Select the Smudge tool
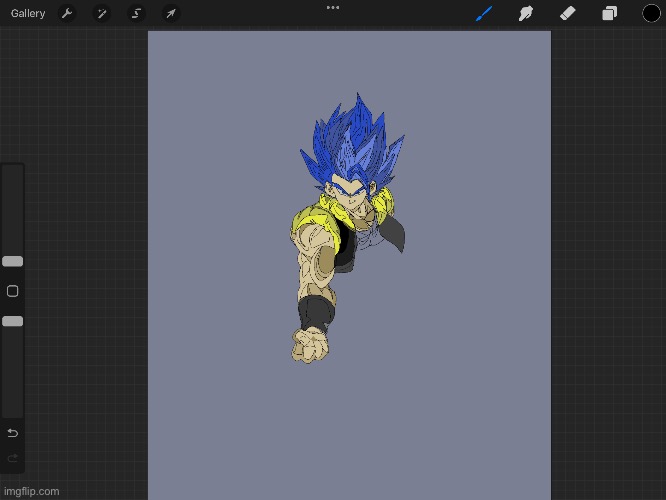The image size is (666, 500). pyautogui.click(x=526, y=14)
